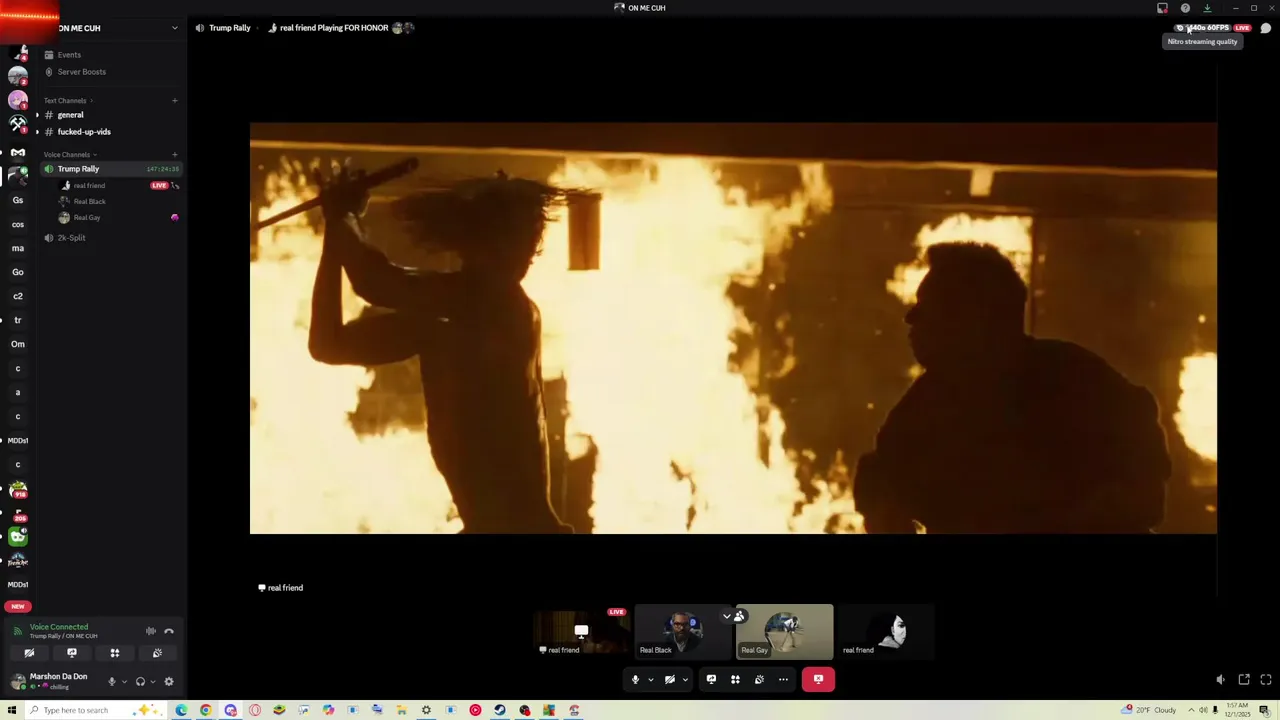The height and width of the screenshot is (720, 1280).
Task: Expand threads arrow beside general channel
Action: click(37, 115)
